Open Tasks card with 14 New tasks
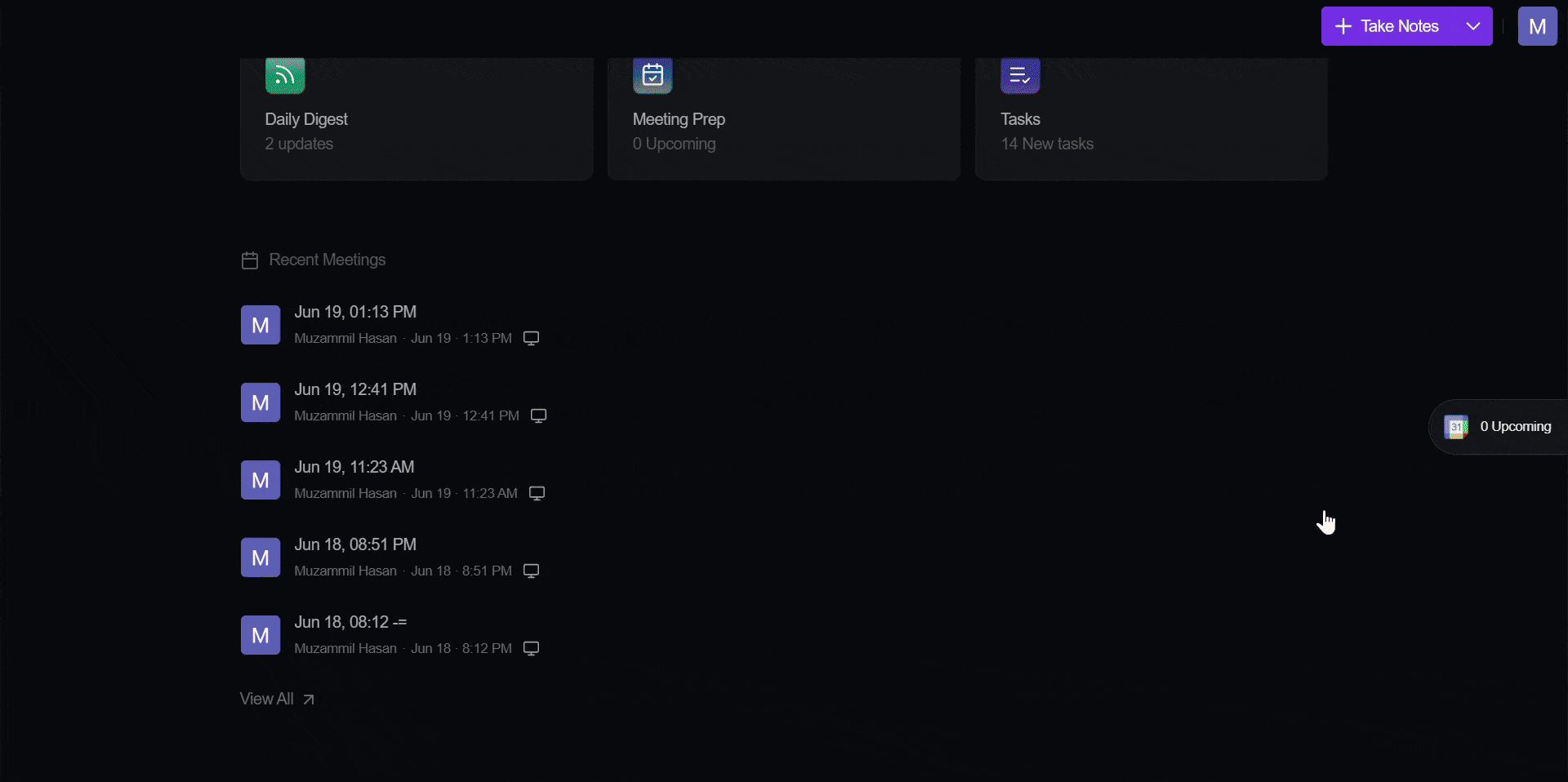The width and height of the screenshot is (1568, 782). coord(1151,119)
